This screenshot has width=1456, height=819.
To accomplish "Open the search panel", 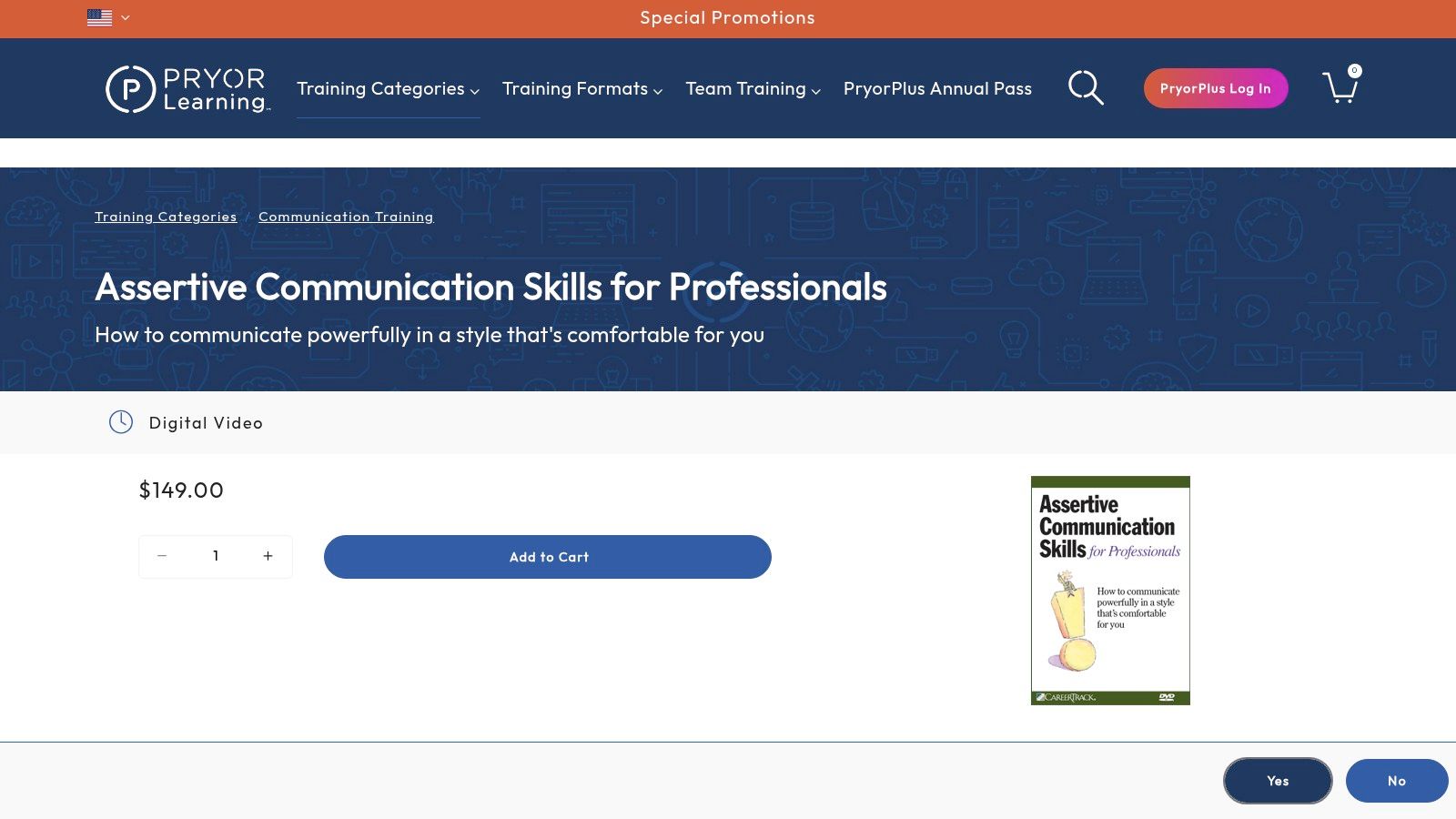I will pos(1085,87).
